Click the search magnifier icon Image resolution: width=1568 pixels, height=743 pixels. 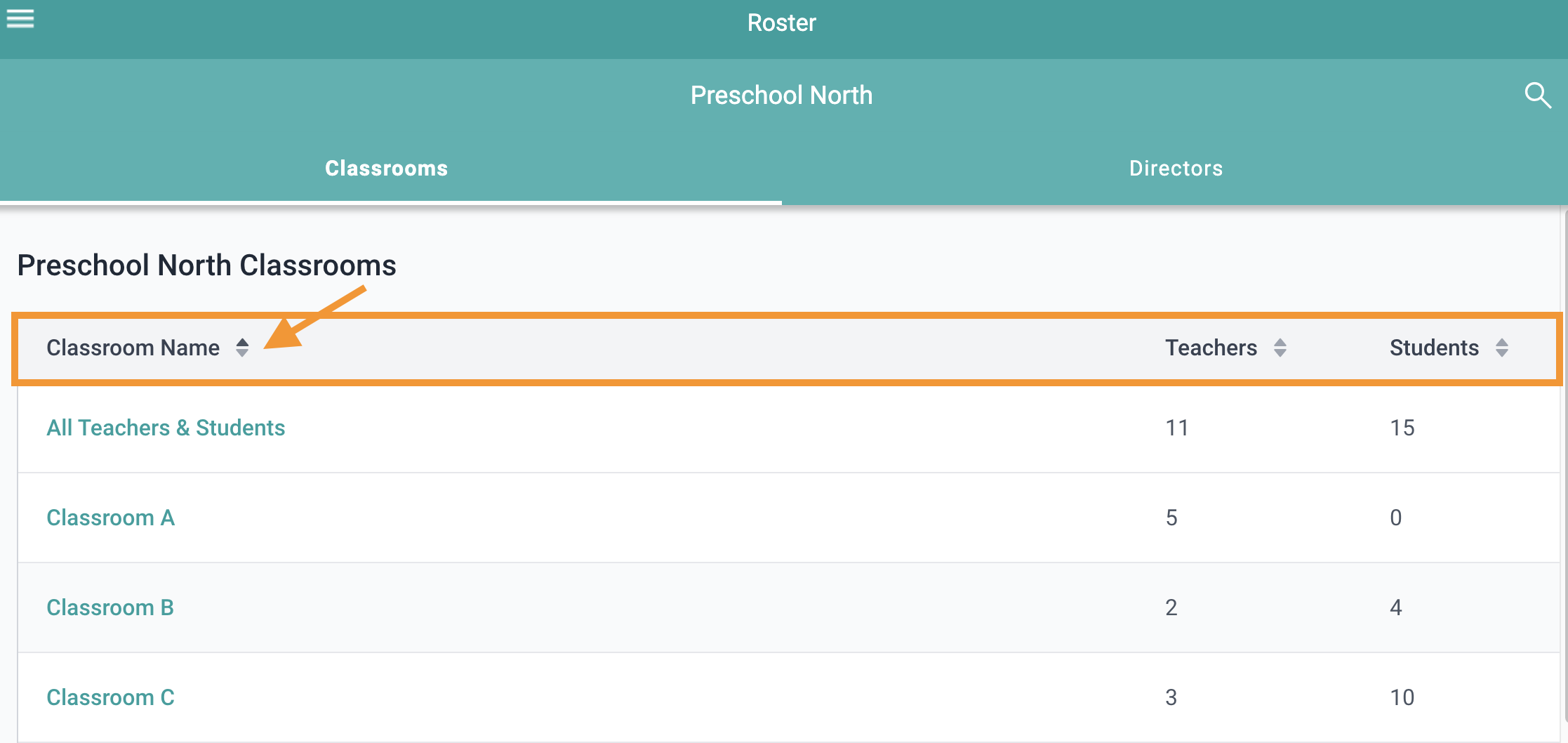tap(1537, 95)
